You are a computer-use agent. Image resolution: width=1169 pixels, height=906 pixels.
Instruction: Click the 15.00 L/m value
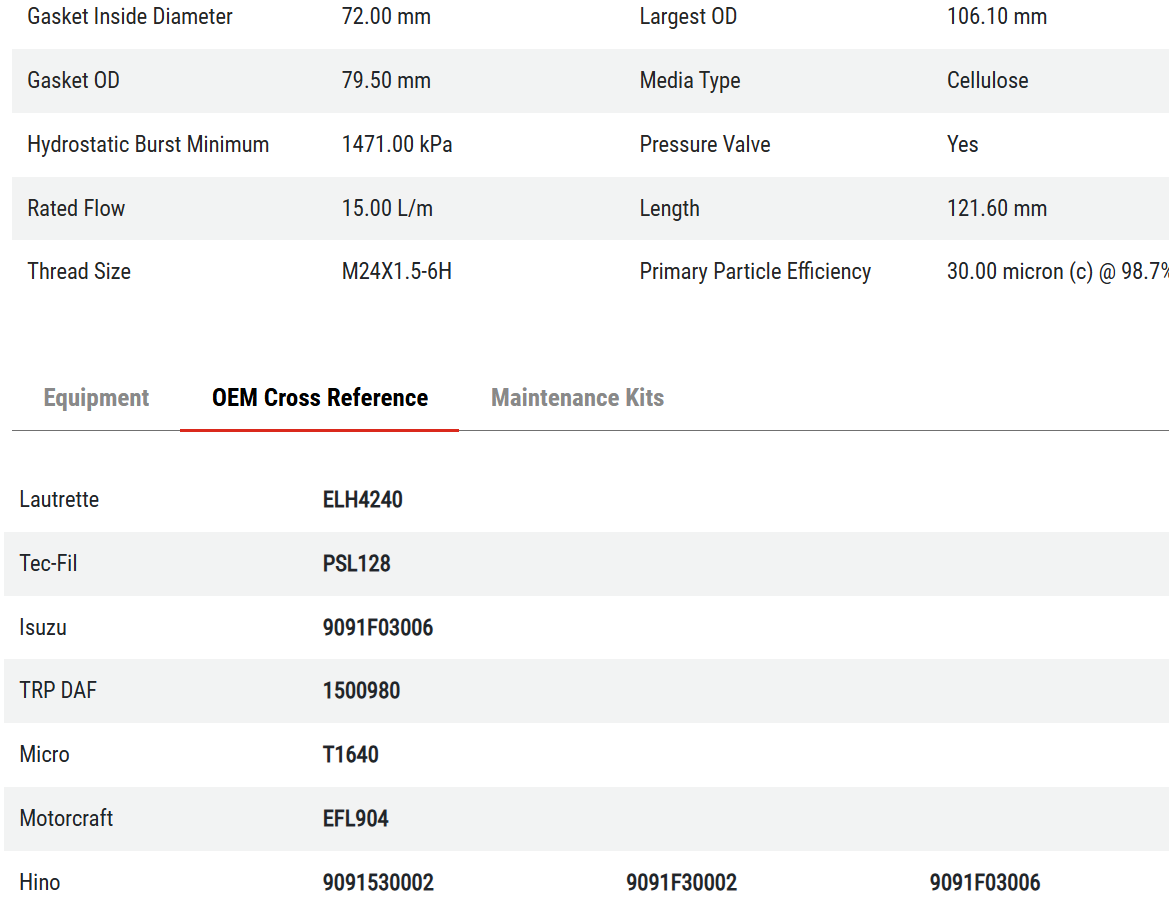pyautogui.click(x=387, y=209)
